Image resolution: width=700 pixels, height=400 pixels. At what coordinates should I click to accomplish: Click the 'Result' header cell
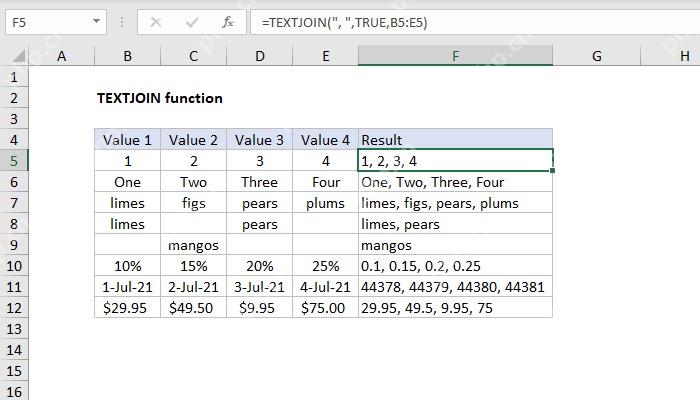click(455, 140)
